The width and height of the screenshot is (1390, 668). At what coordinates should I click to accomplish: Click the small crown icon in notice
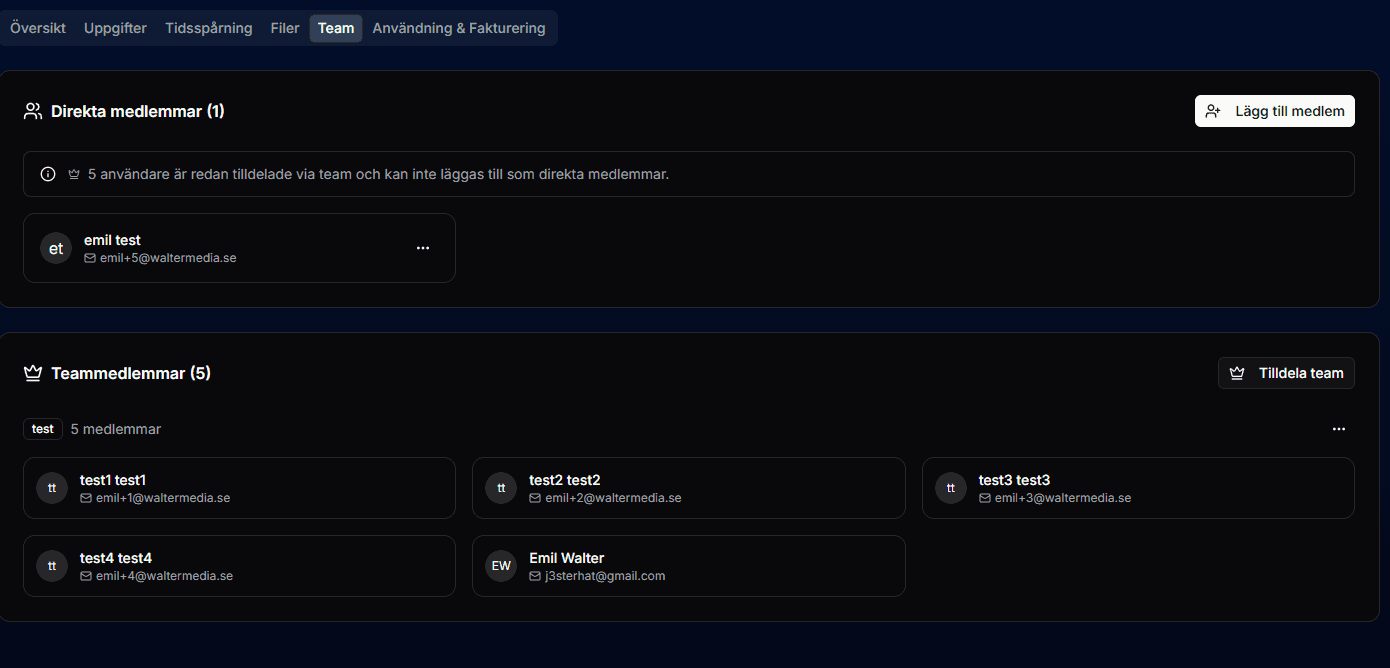74,174
